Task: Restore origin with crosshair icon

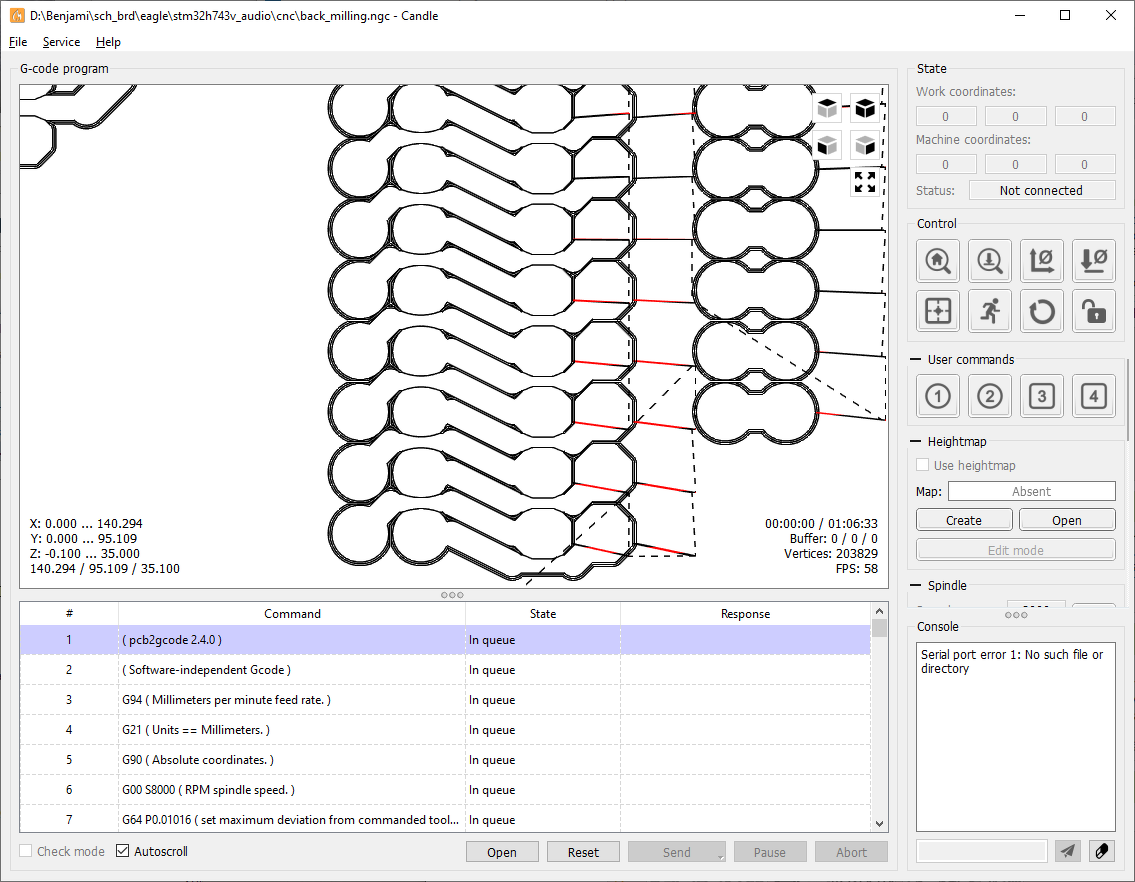Action: [938, 311]
